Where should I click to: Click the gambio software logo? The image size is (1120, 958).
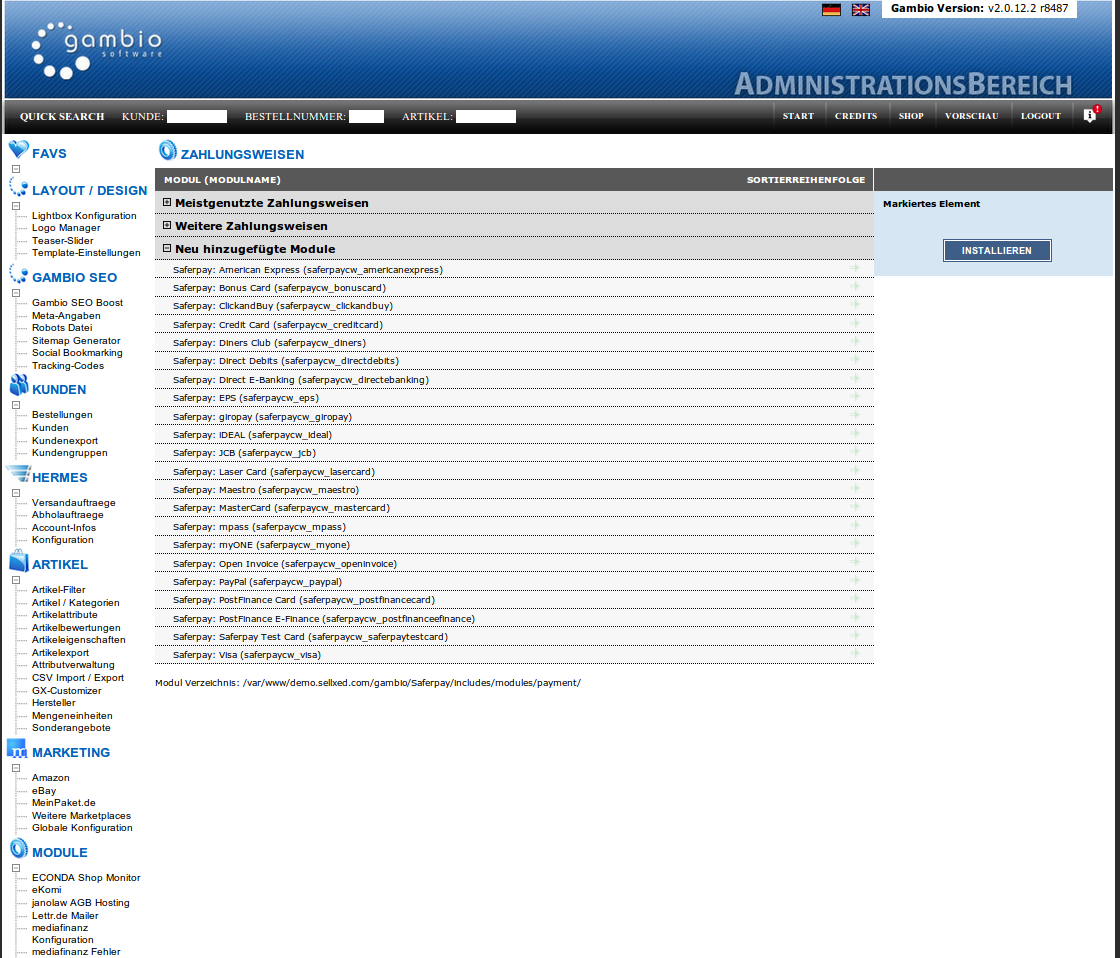click(x=96, y=50)
